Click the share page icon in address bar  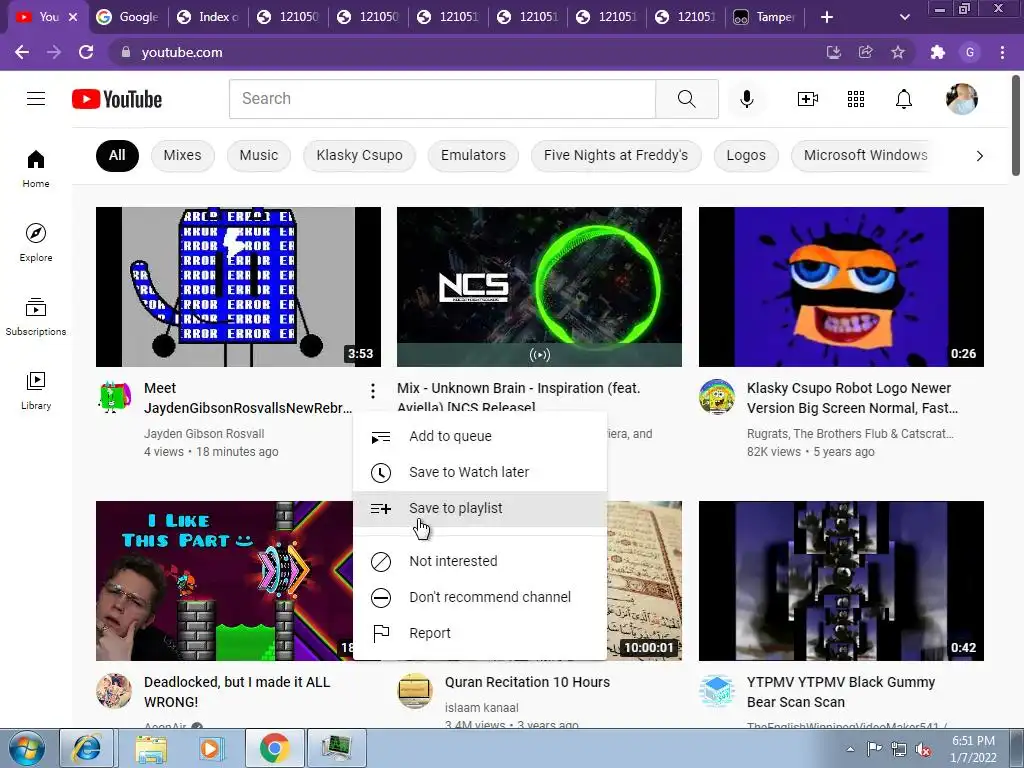(x=865, y=52)
